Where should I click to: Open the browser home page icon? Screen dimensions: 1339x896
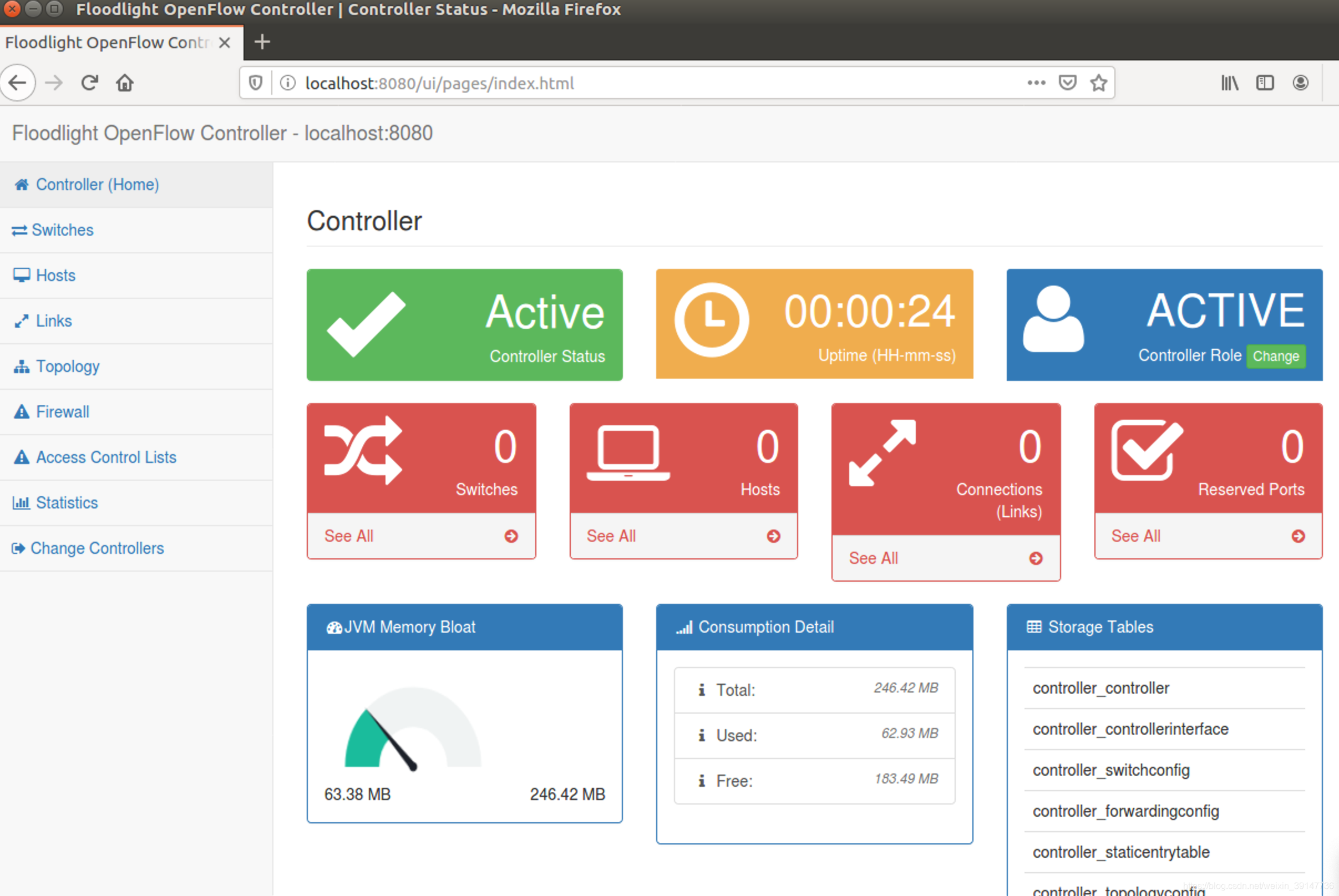coord(125,83)
